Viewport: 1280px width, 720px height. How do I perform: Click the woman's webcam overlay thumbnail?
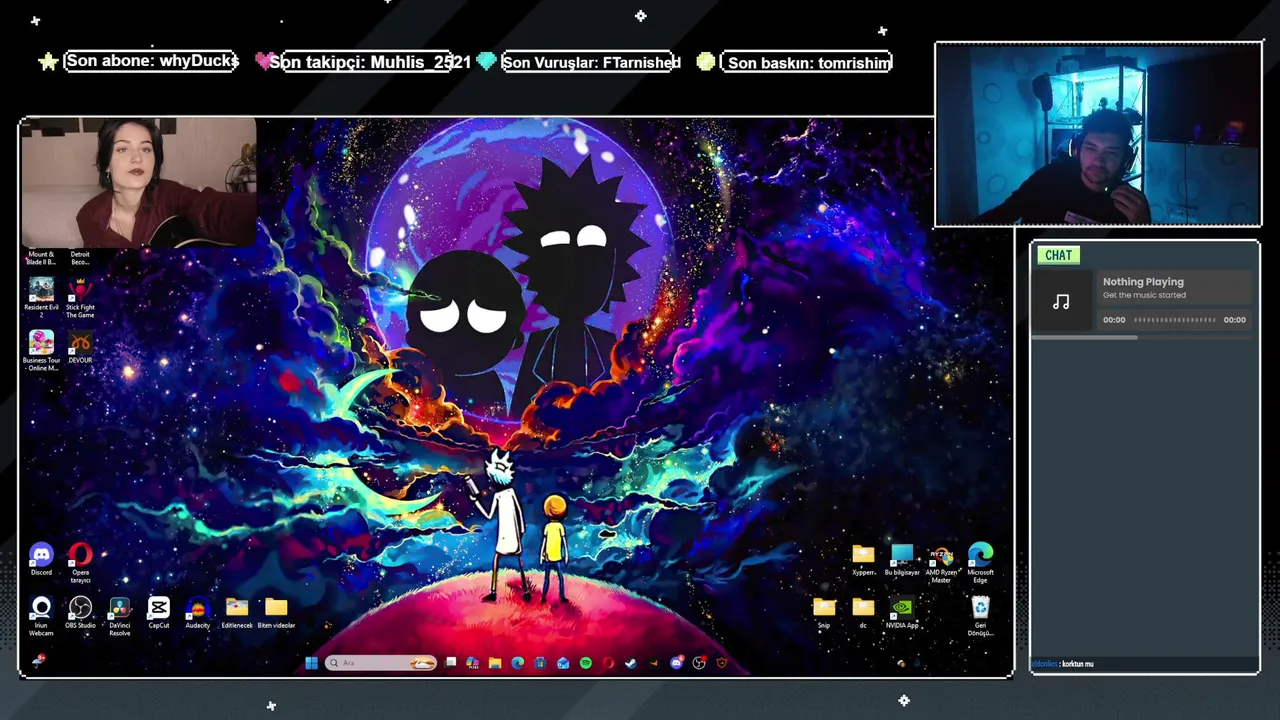click(x=139, y=183)
